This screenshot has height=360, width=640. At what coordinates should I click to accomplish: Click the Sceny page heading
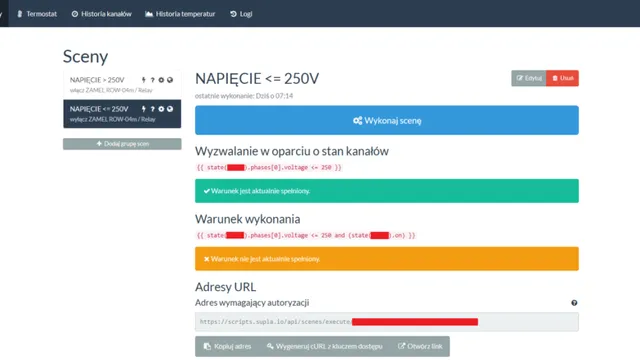[85, 56]
